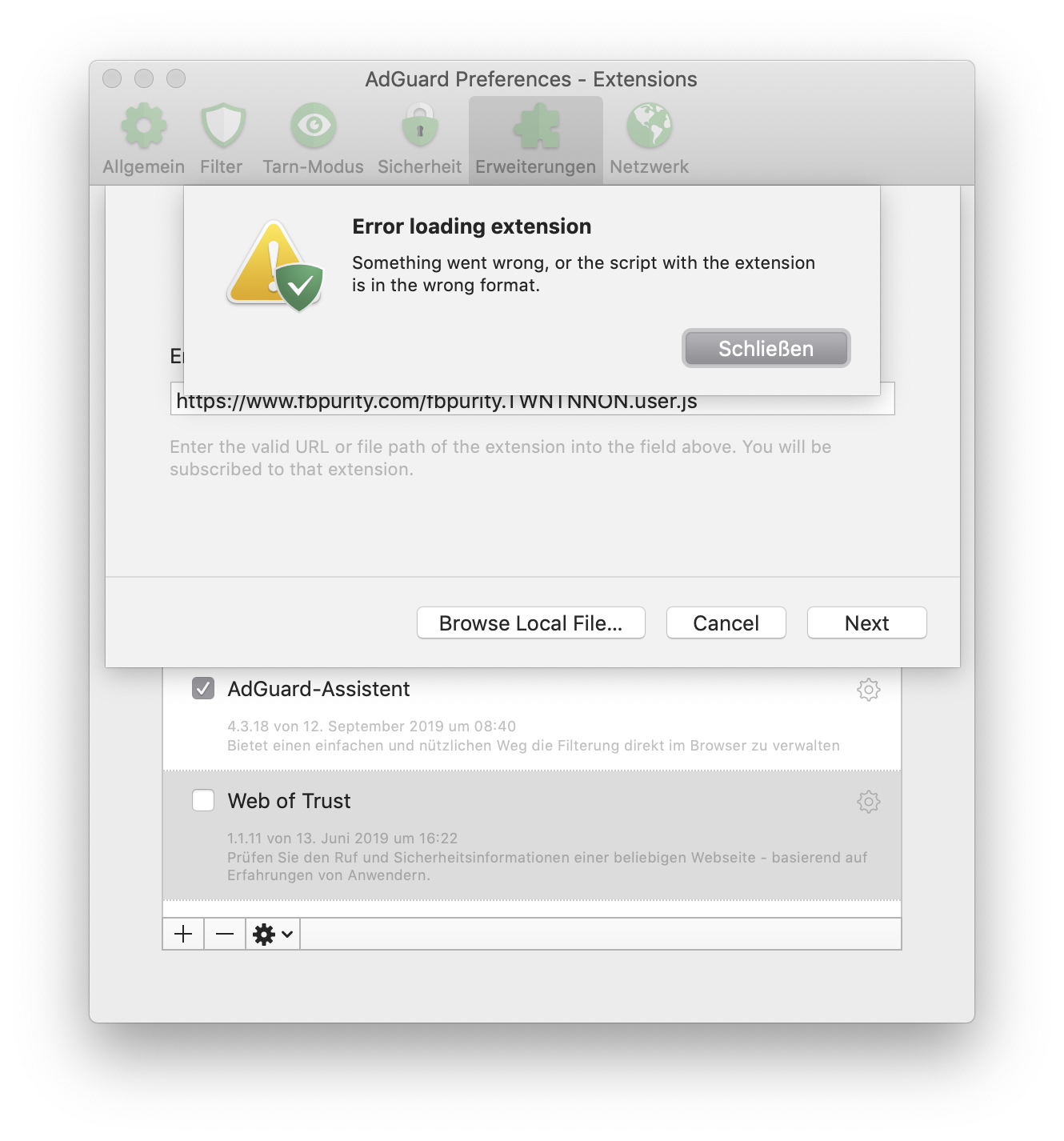
Task: Click the warning shield alert icon
Action: [x=275, y=266]
